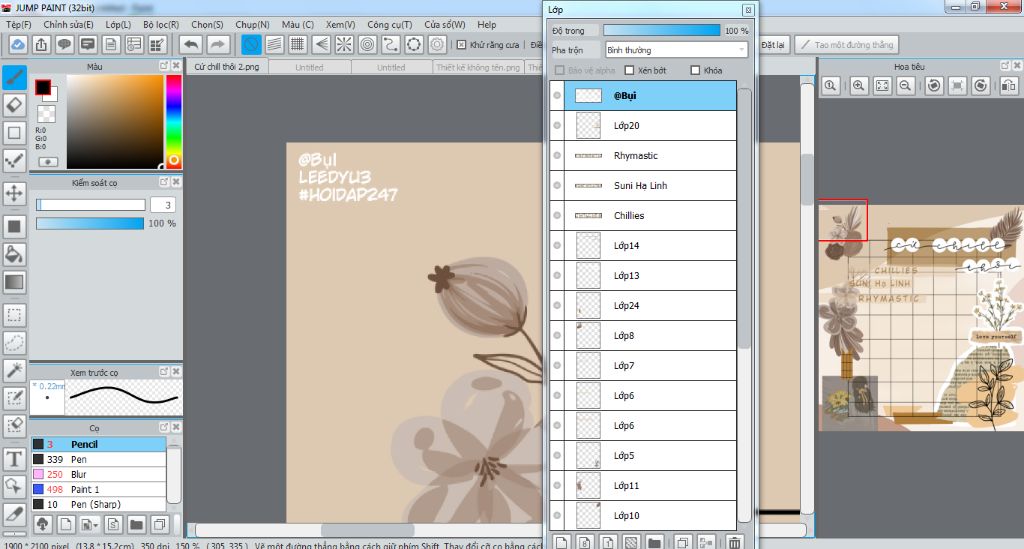This screenshot has height=549, width=1024.
Task: Click the cloud save icon
Action: click(18, 44)
